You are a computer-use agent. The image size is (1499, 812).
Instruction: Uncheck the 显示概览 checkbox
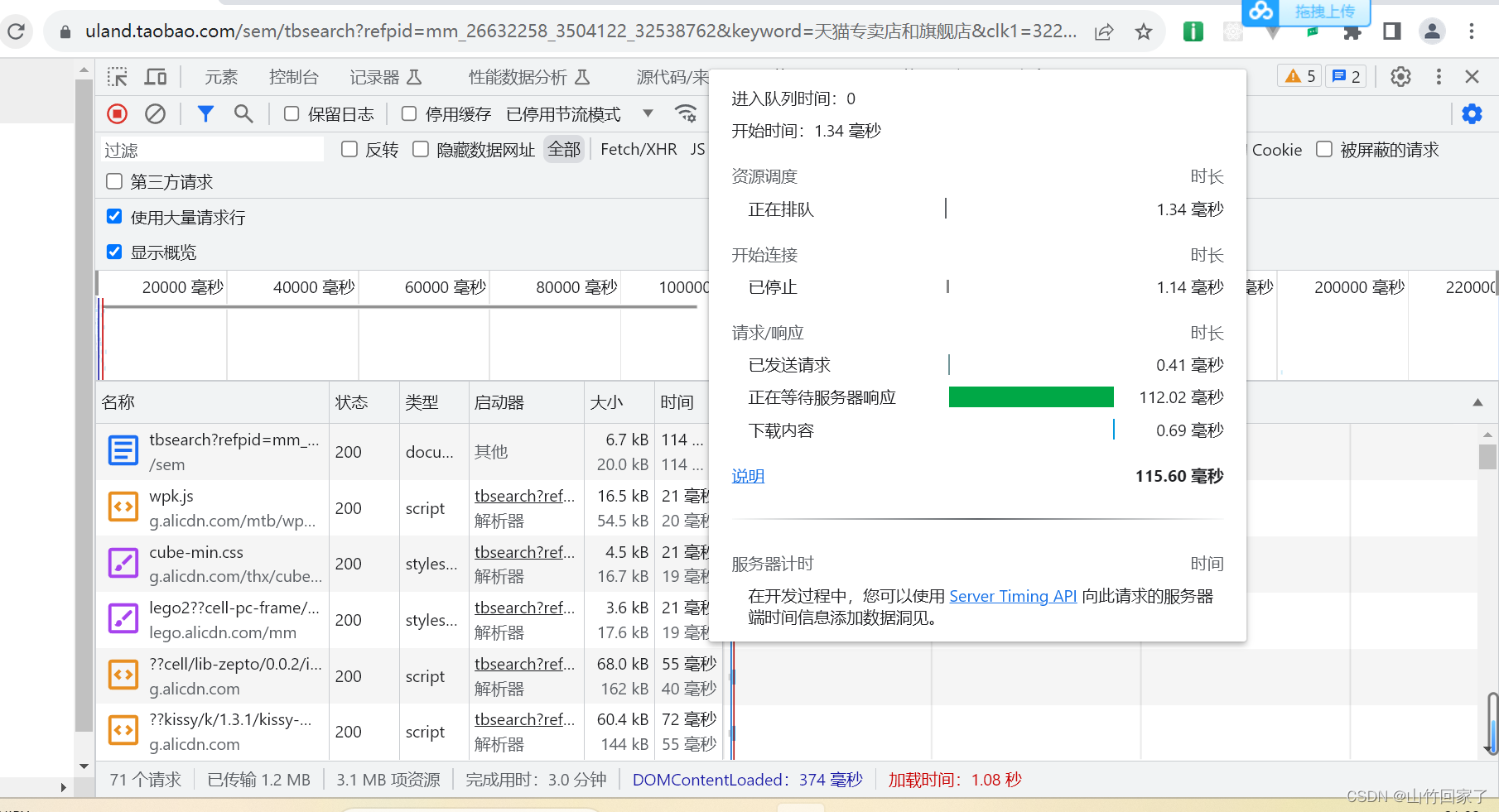114,252
